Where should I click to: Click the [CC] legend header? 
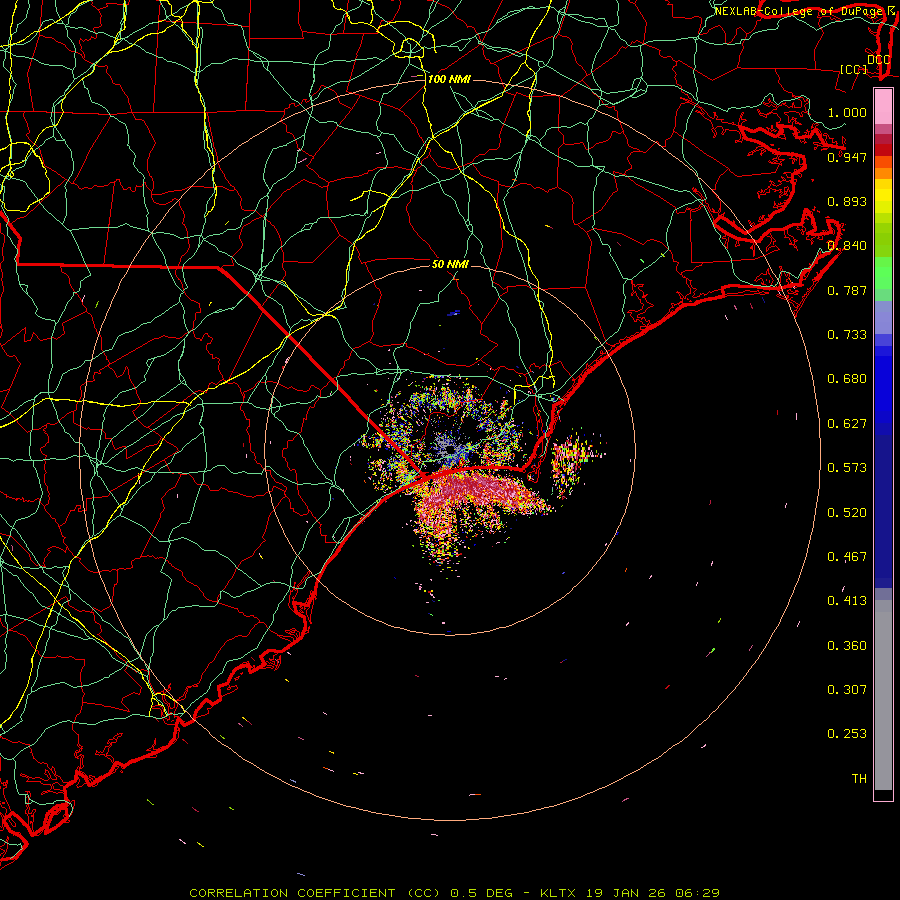[x=854, y=69]
